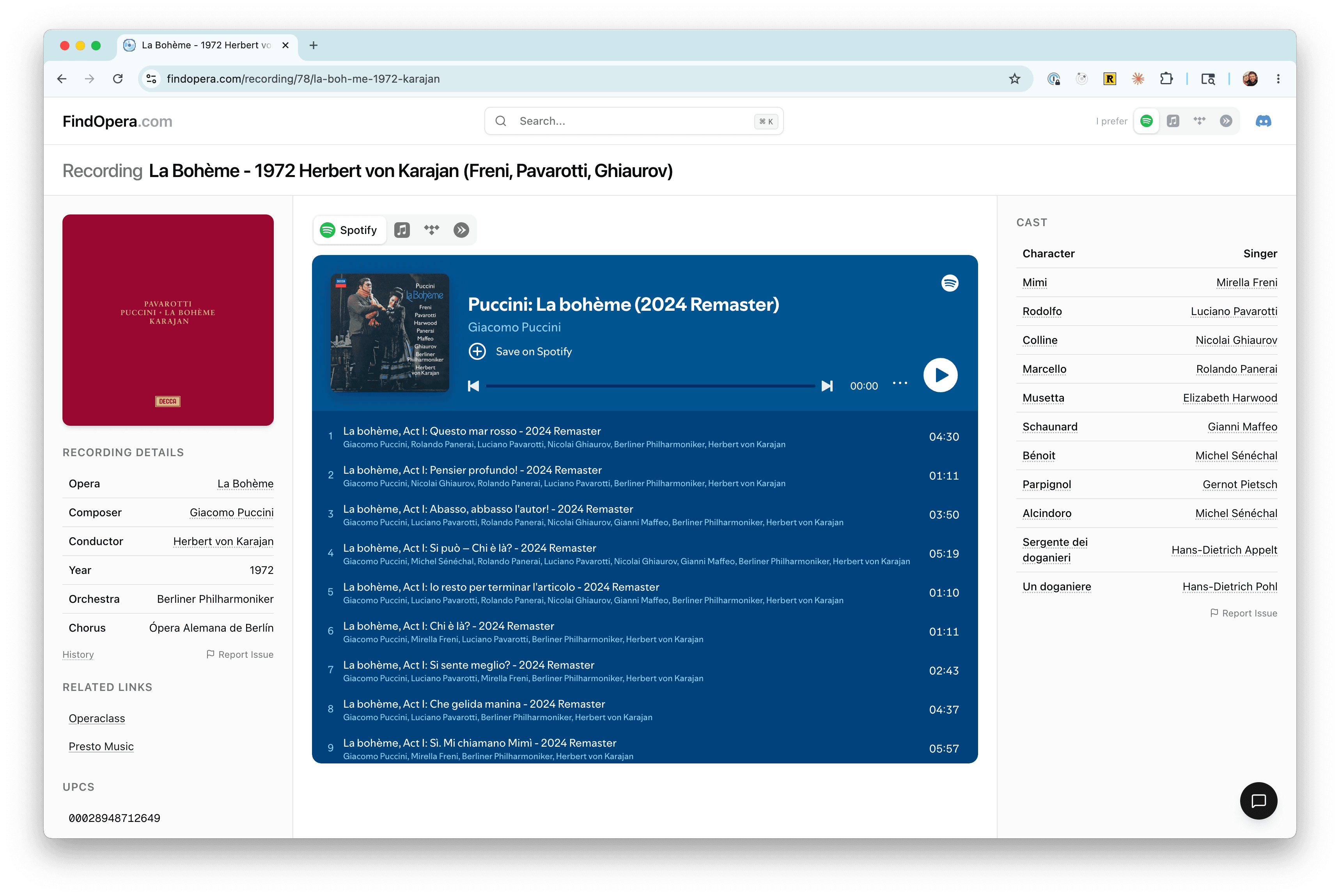
Task: Click the Spotify logo in the player
Action: coord(950,283)
